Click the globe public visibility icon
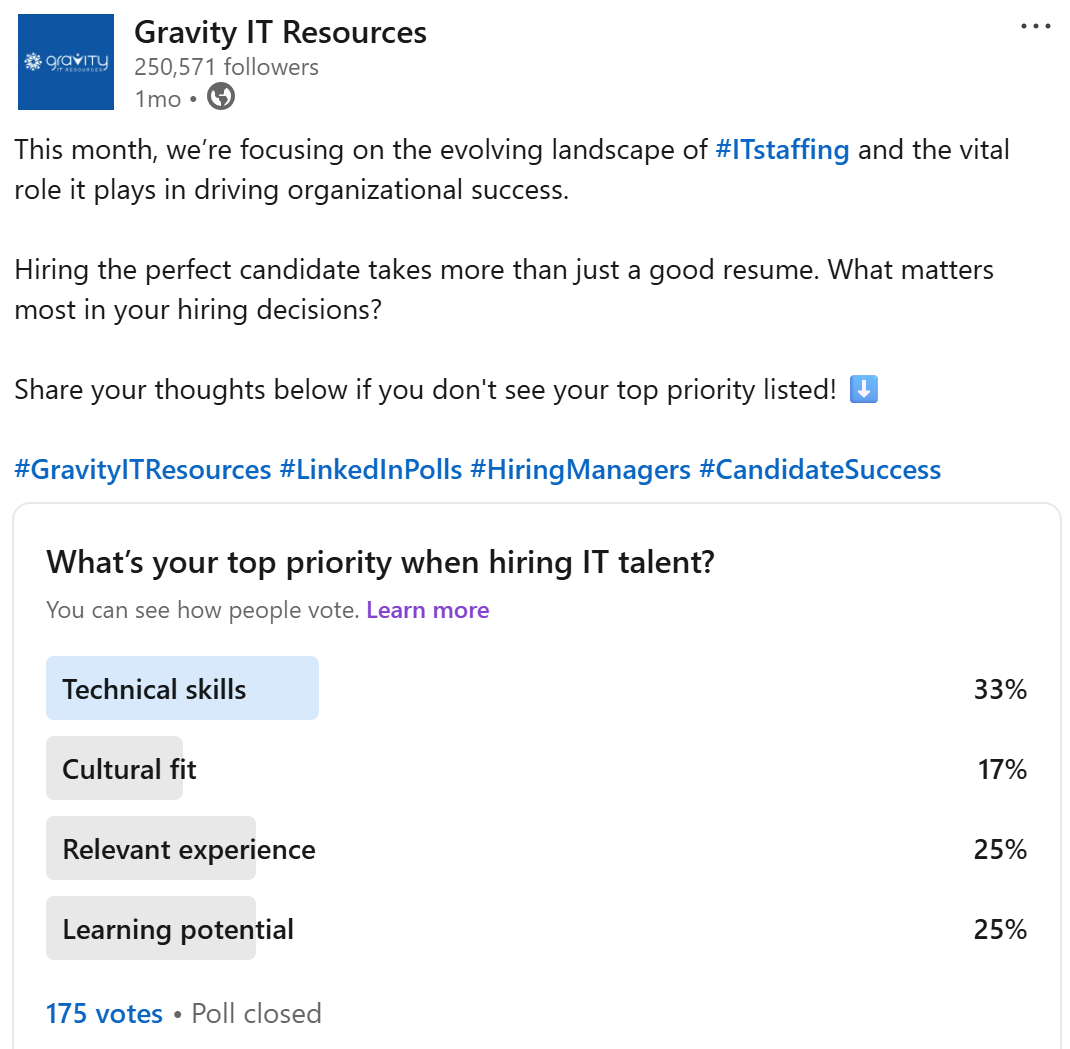Viewport: 1070px width, 1049px height. point(220,96)
